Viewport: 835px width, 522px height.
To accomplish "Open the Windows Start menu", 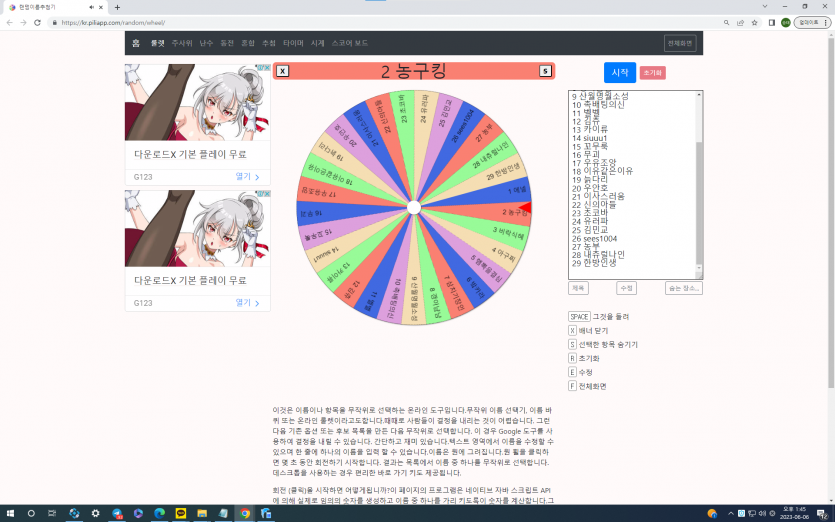I will (x=10, y=513).
